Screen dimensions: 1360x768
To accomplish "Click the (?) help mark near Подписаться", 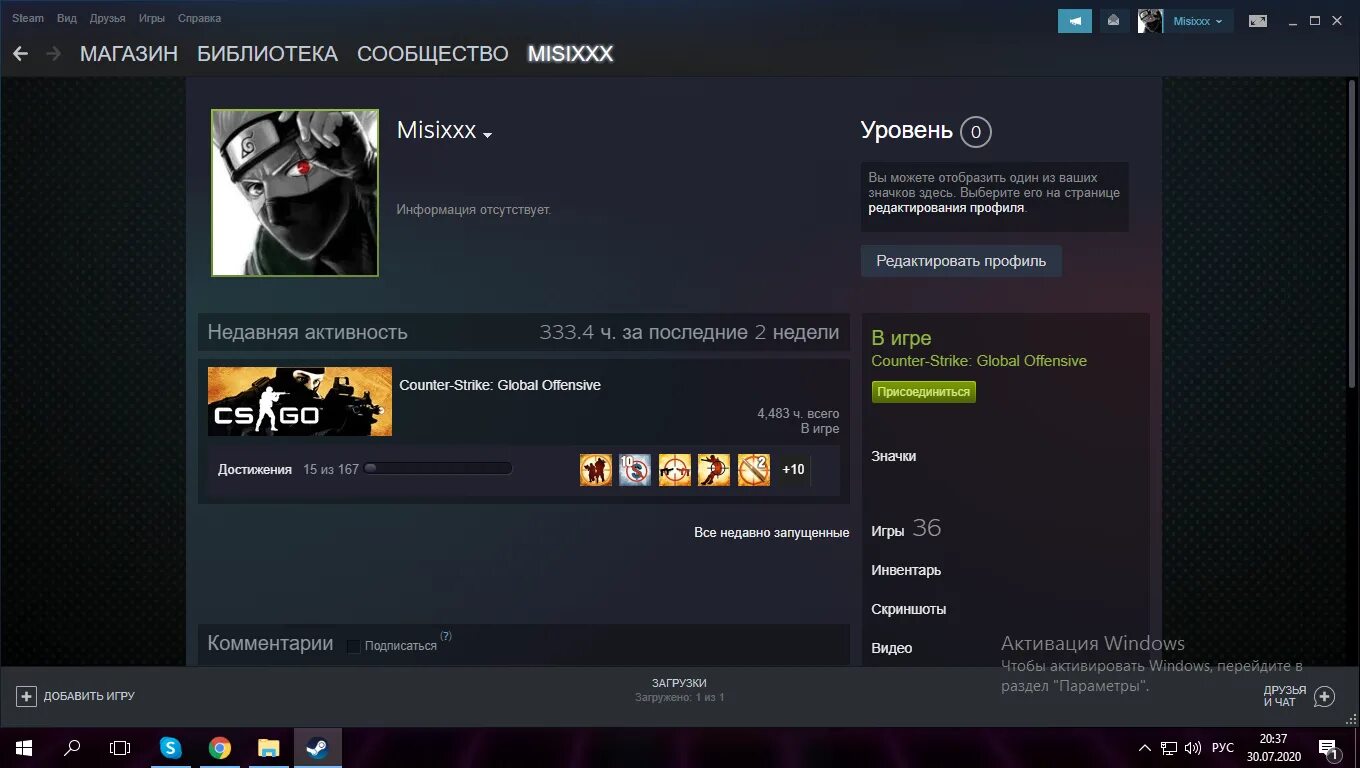I will click(x=446, y=636).
